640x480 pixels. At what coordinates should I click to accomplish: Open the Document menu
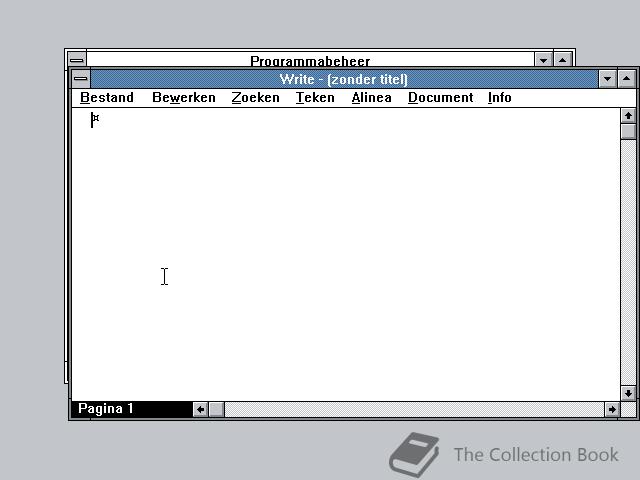440,98
